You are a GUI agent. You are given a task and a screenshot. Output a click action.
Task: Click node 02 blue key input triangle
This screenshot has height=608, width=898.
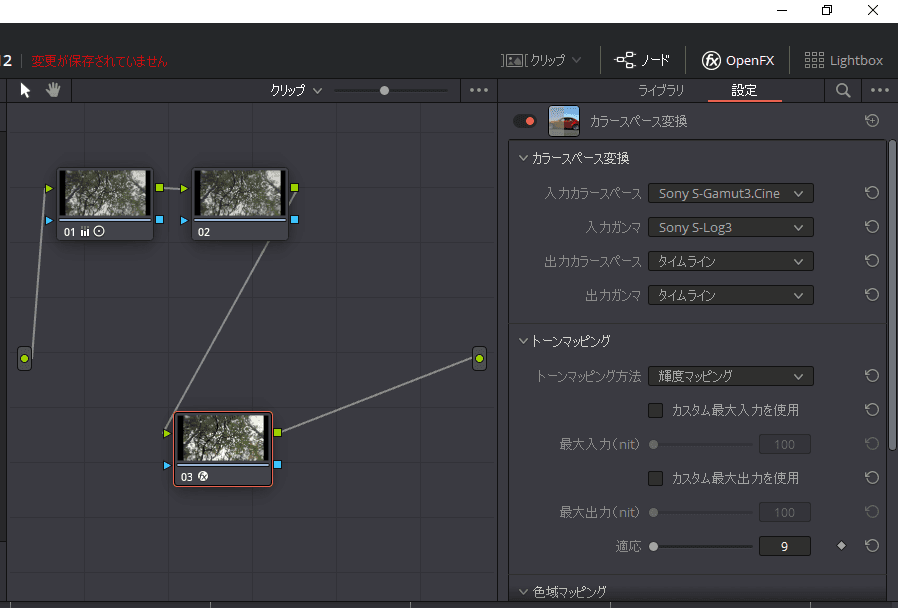[x=184, y=220]
